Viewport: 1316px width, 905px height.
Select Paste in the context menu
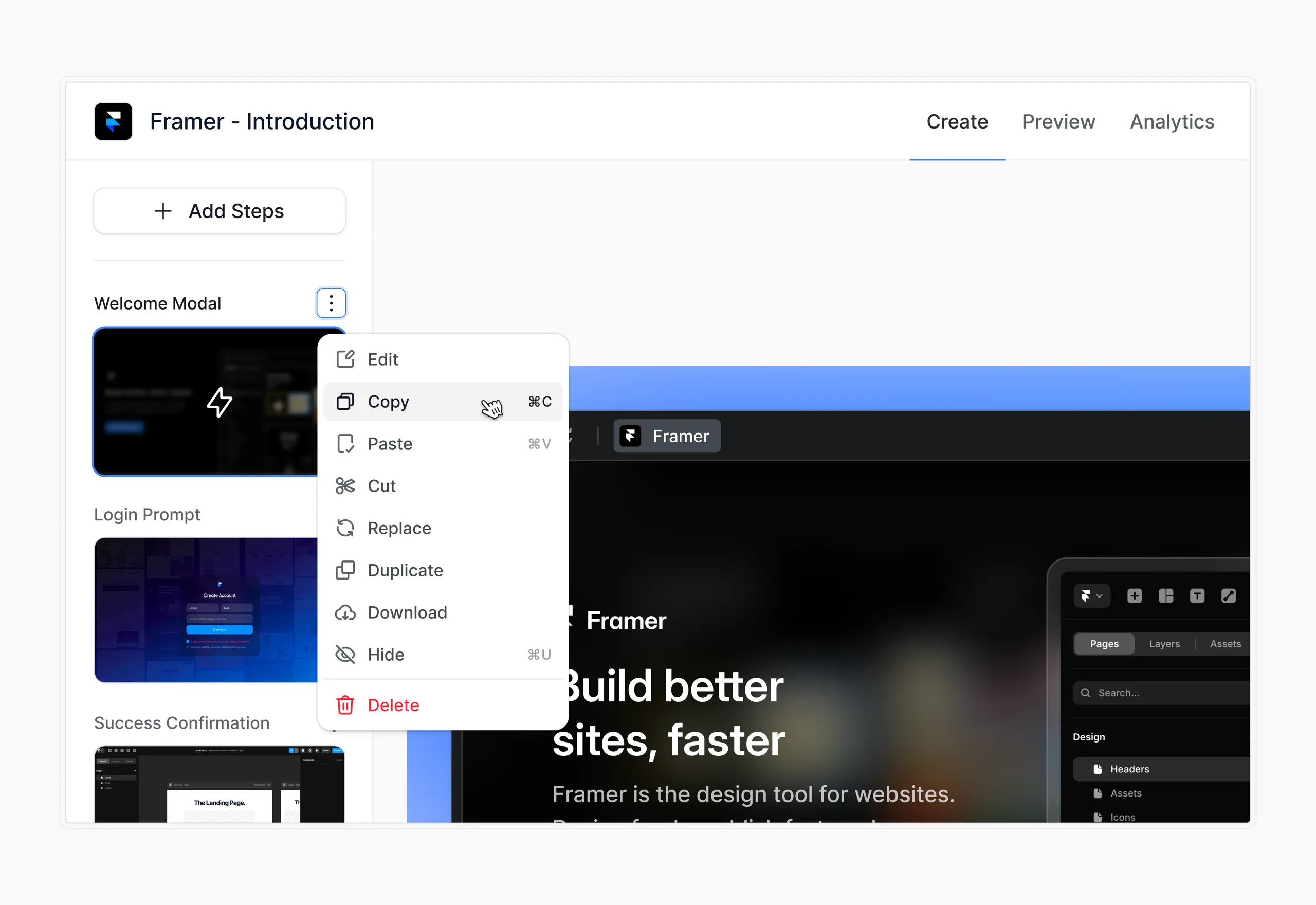coord(443,443)
